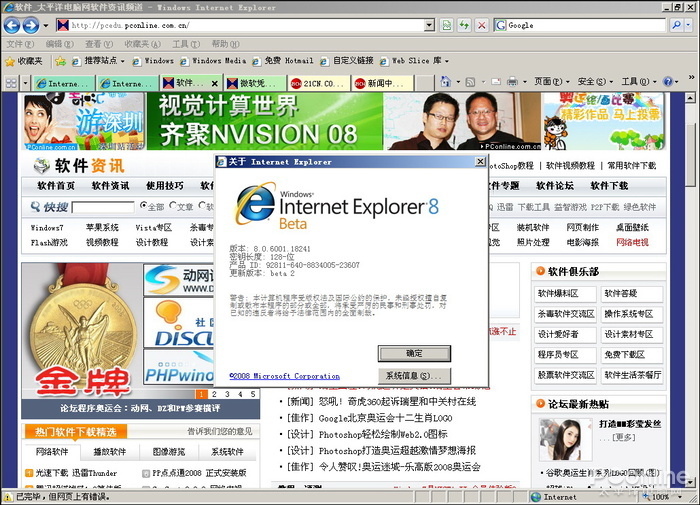Click the search magnifier icon beside Google box
The image size is (700, 505).
point(671,25)
